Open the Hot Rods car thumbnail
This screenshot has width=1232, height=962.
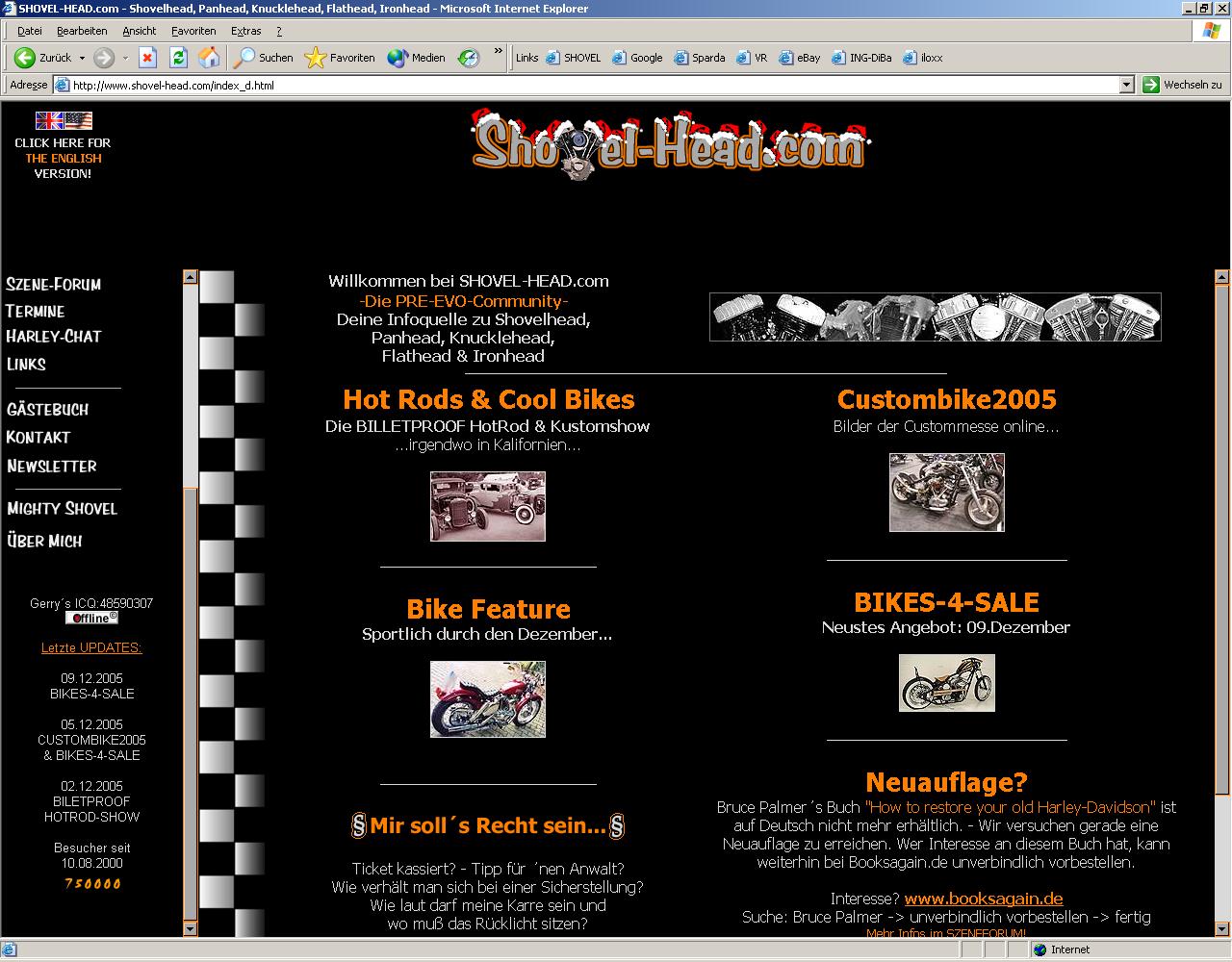(487, 506)
